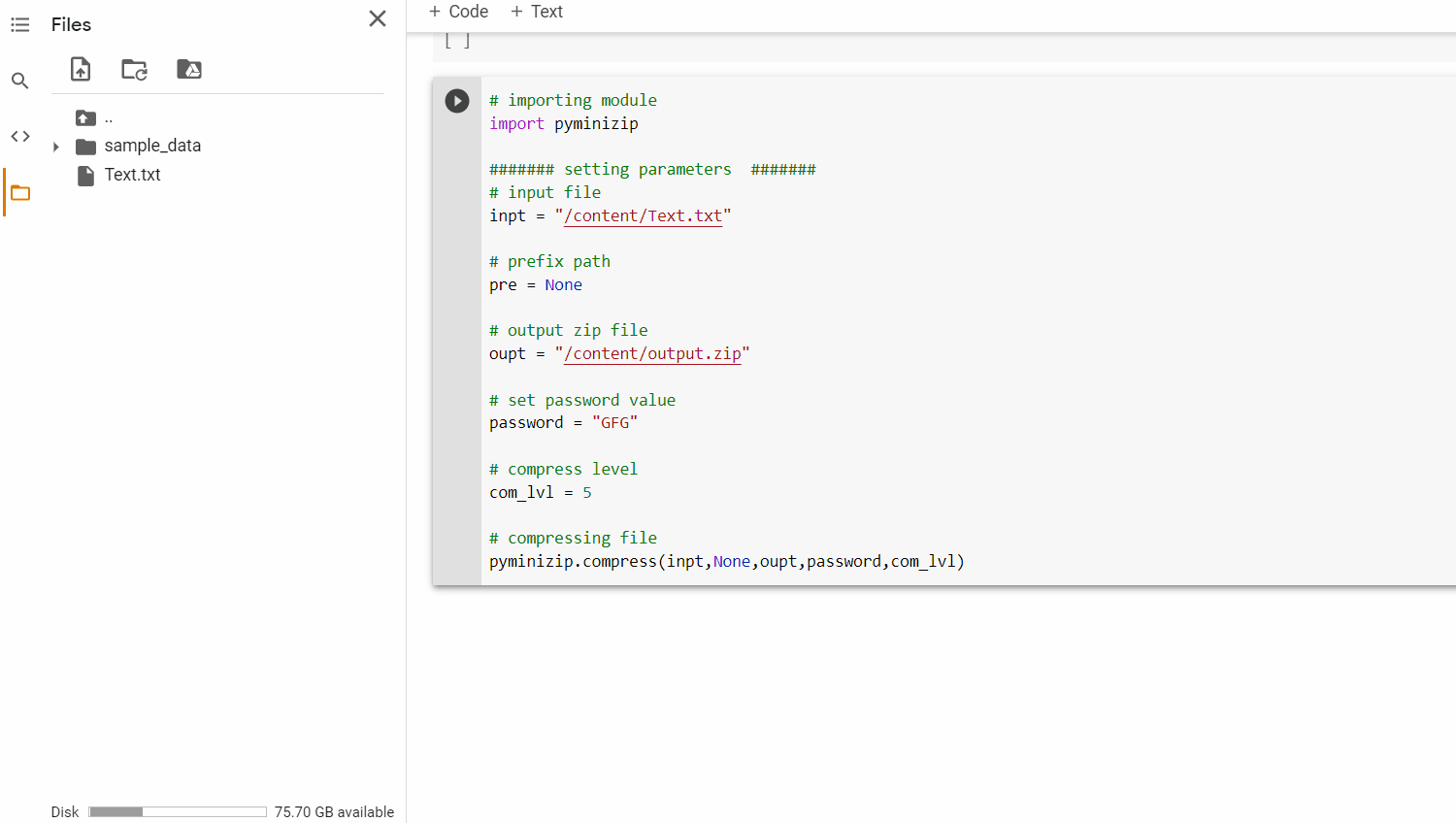This screenshot has height=823, width=1456.
Task: Add a new text cell
Action: tap(536, 12)
